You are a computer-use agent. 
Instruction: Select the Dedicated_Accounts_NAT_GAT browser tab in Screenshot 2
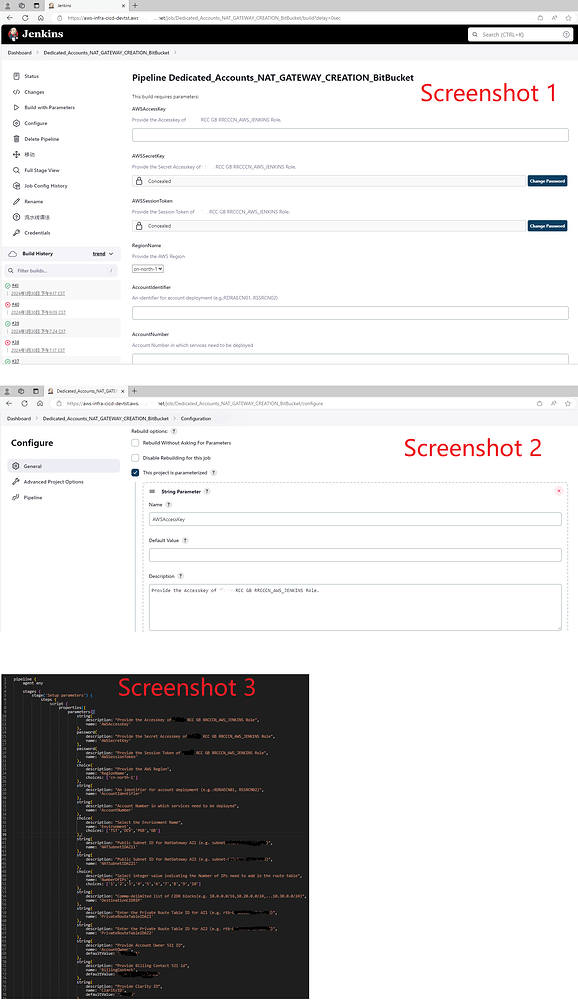(85, 391)
